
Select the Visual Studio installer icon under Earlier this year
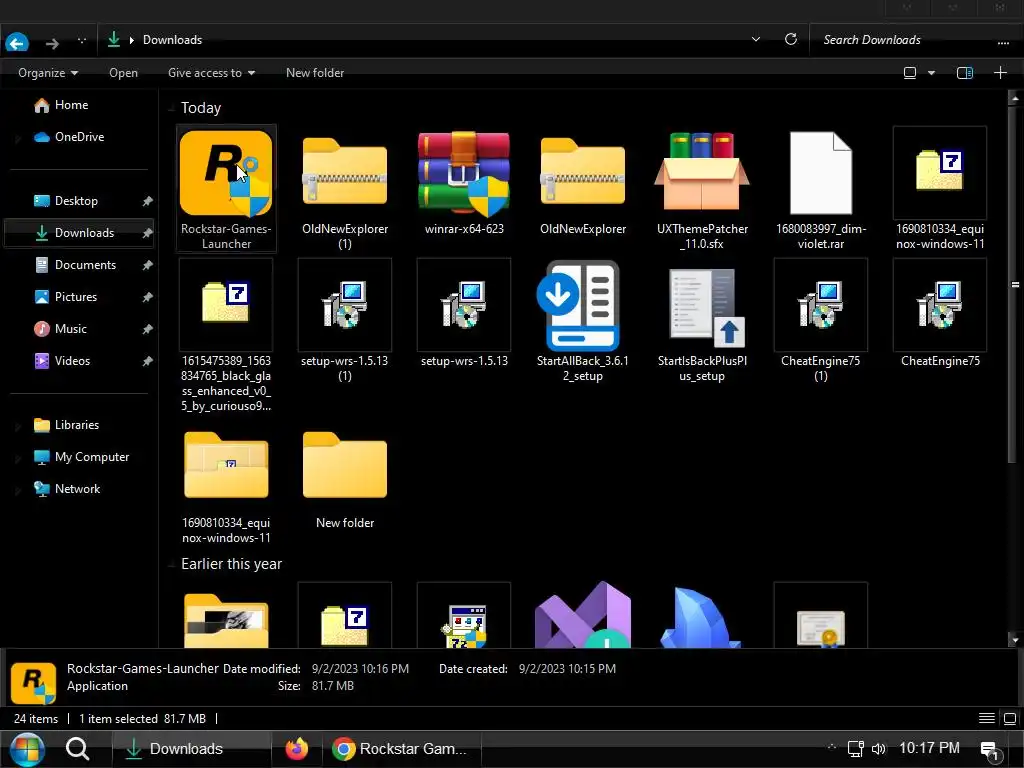(x=583, y=615)
